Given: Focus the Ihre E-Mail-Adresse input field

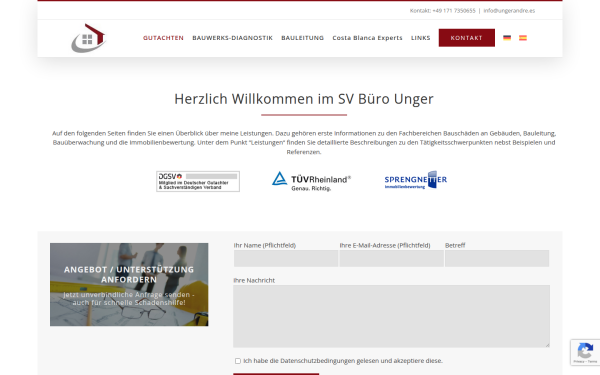Looking at the screenshot, I should [x=391, y=258].
